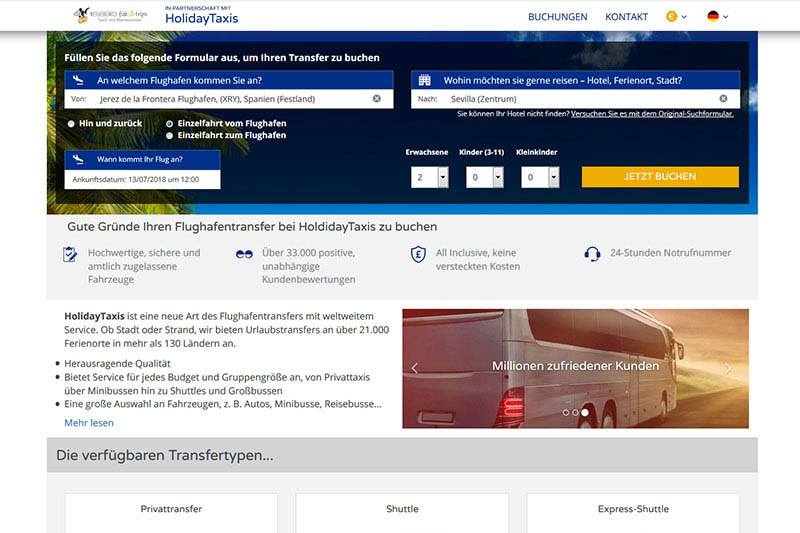Select 'Einzelfahrt vom Flughafen' option
This screenshot has height=533, width=800.
169,123
